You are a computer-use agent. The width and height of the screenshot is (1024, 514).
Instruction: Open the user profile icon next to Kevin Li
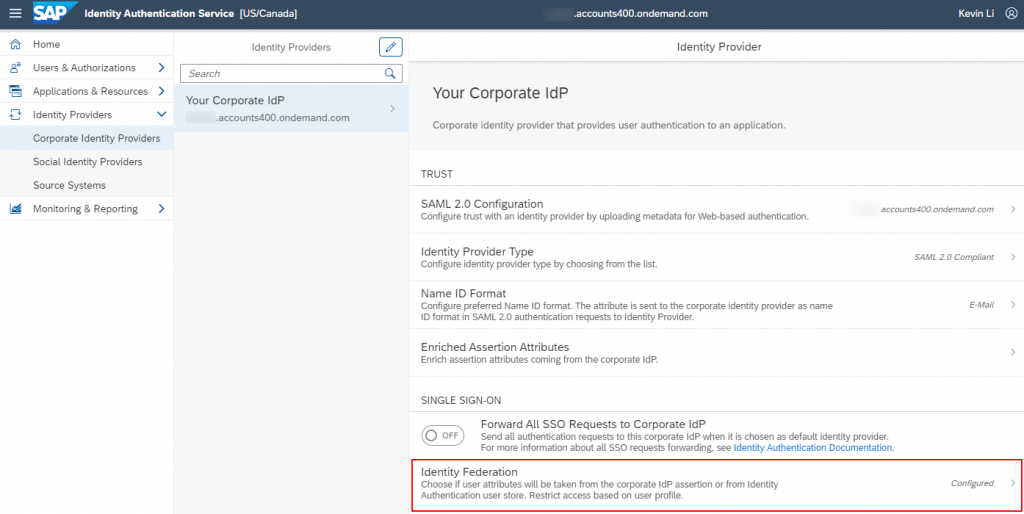coord(1010,14)
